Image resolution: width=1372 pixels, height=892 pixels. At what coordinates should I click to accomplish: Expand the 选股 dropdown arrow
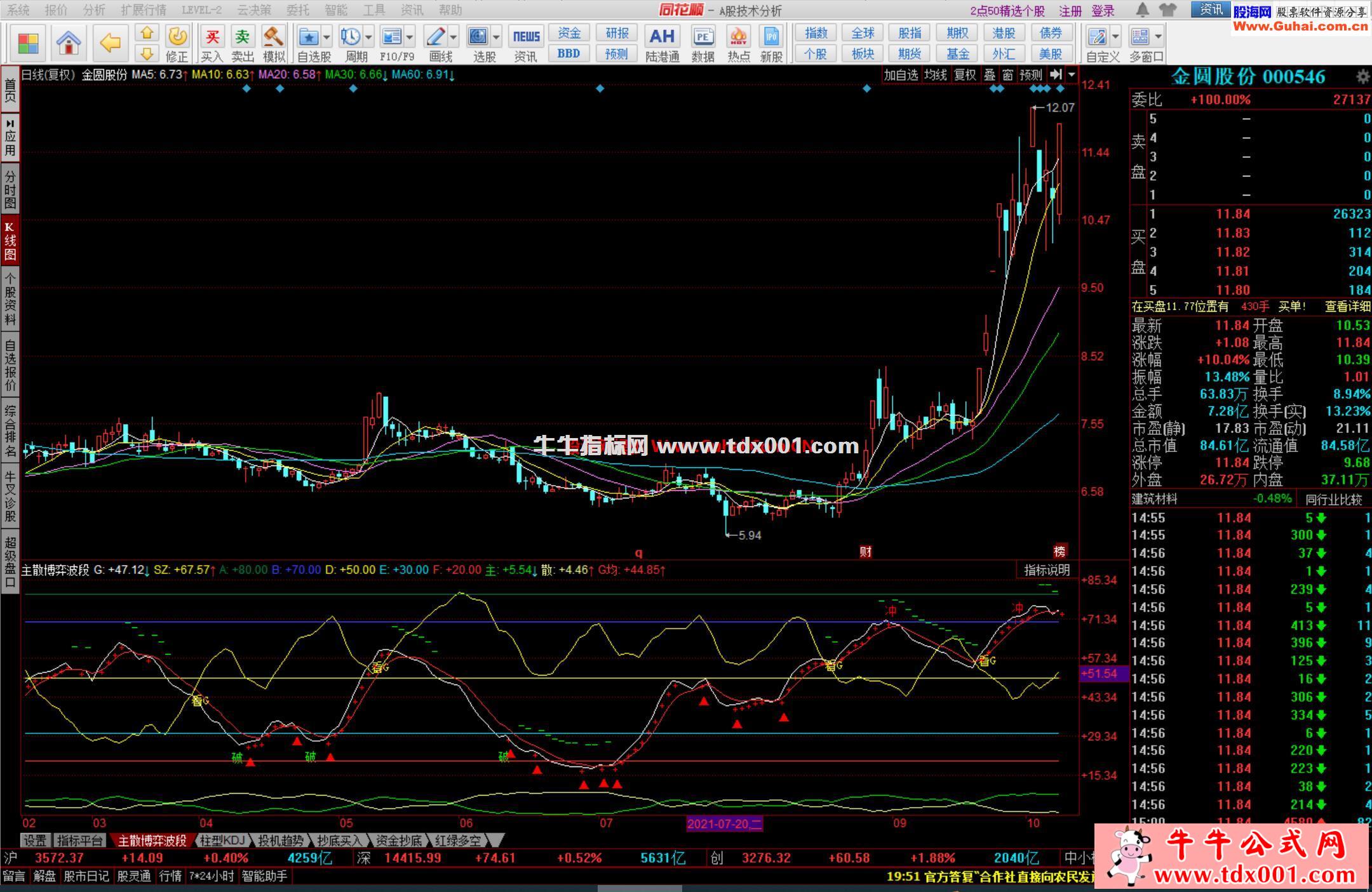[x=496, y=37]
